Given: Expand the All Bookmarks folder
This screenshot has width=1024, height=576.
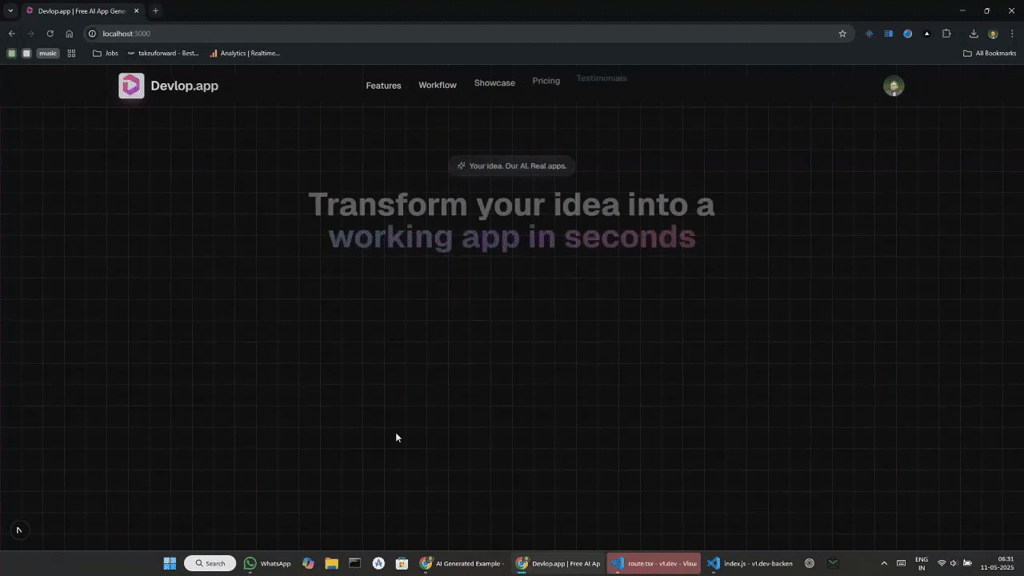Looking at the screenshot, I should click(x=990, y=54).
